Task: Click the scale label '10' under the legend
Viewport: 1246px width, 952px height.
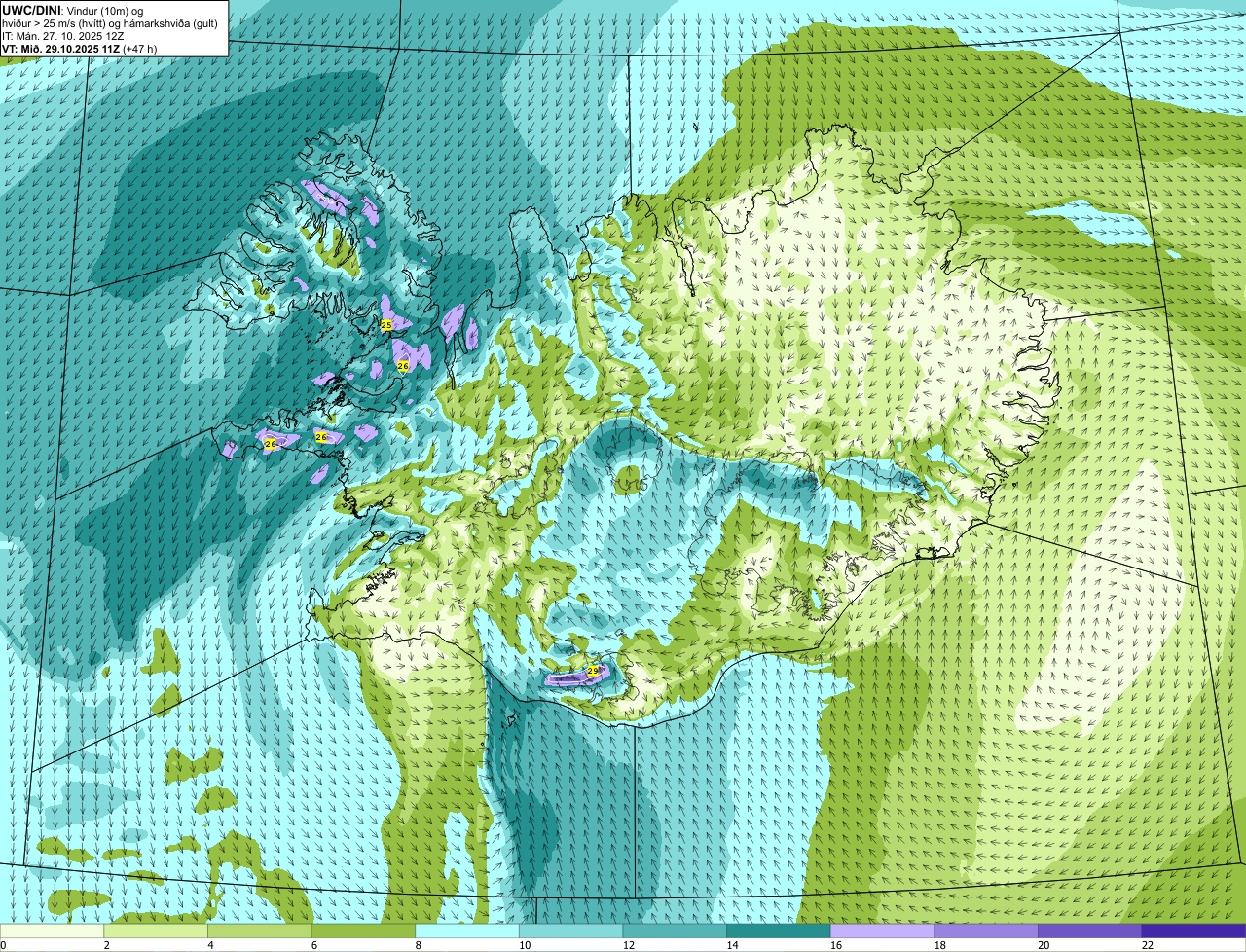Action: pos(525,945)
